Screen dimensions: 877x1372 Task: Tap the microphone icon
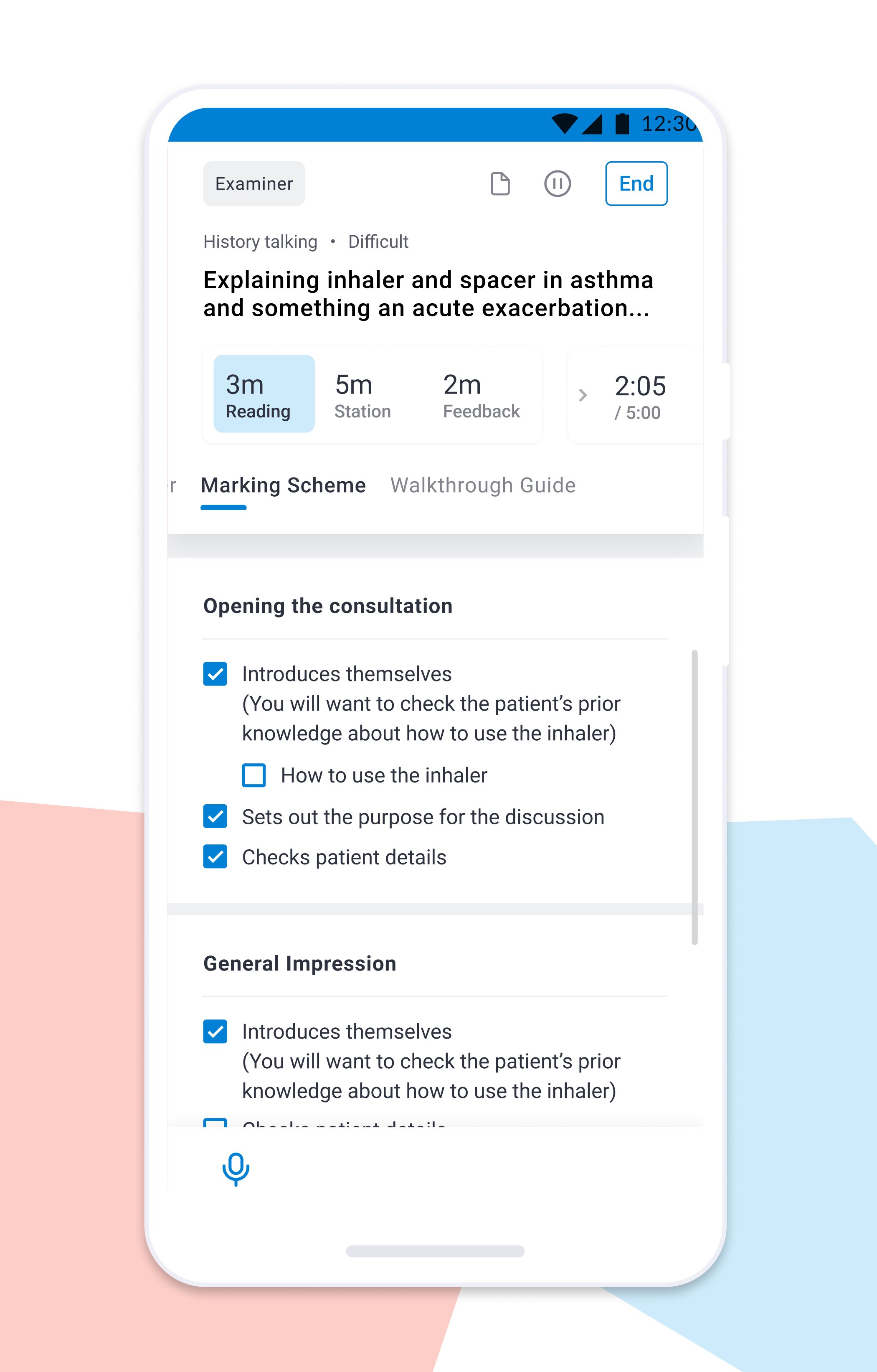pos(236,1169)
